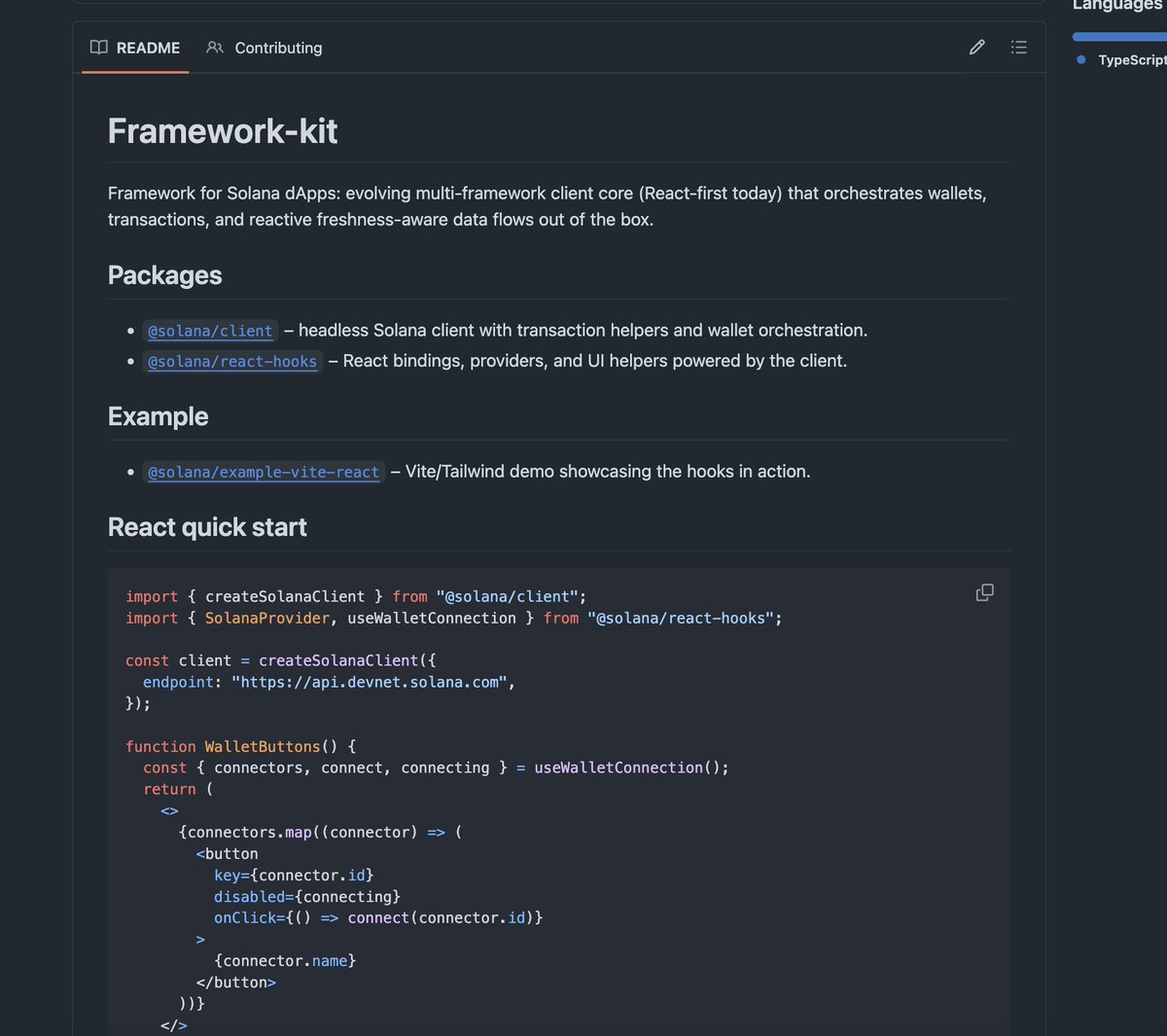The image size is (1167, 1036).
Task: Open the @solana/client package link
Action: (210, 331)
